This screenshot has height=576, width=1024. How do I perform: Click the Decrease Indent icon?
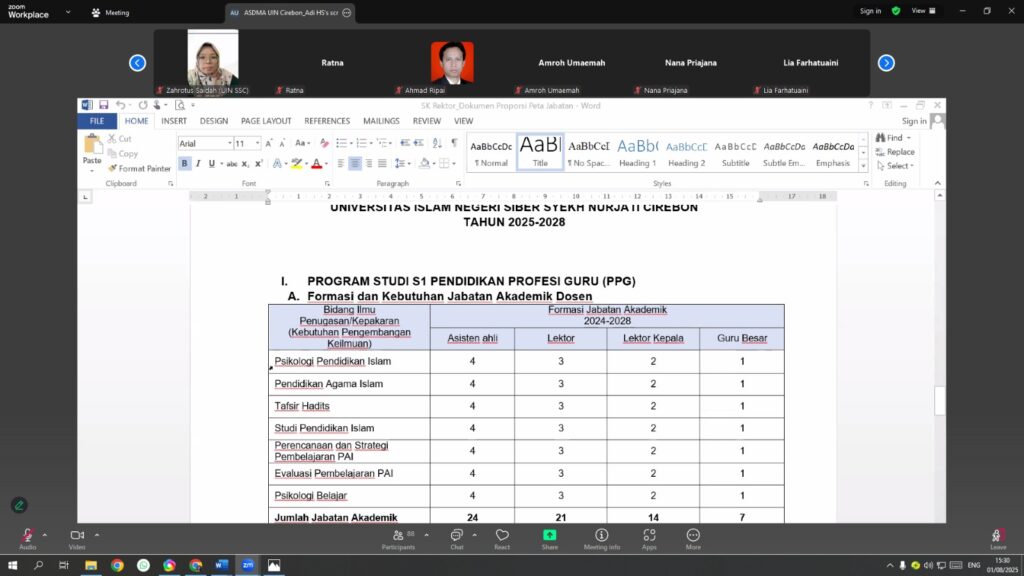click(x=405, y=143)
